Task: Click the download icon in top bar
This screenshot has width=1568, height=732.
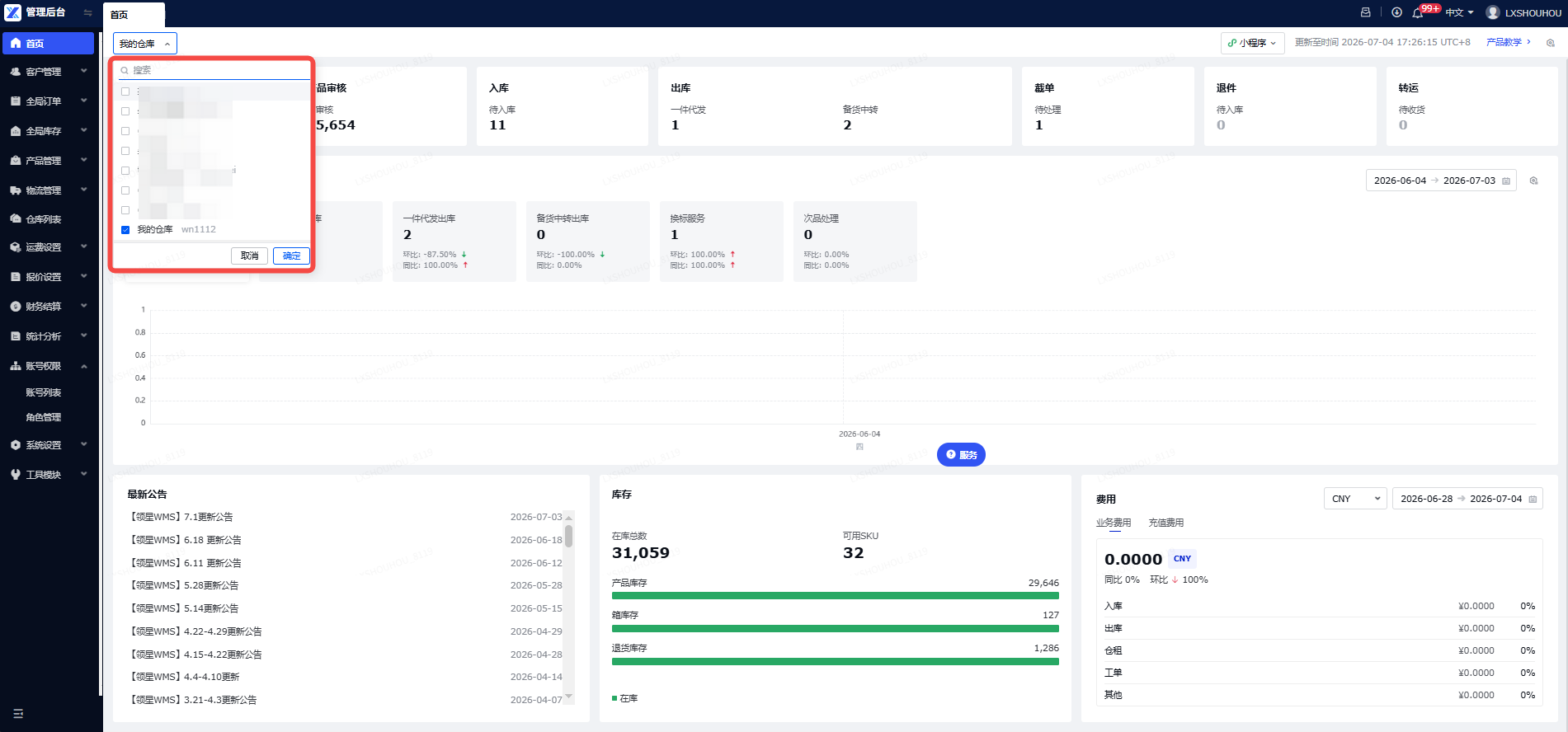Action: [x=1396, y=12]
